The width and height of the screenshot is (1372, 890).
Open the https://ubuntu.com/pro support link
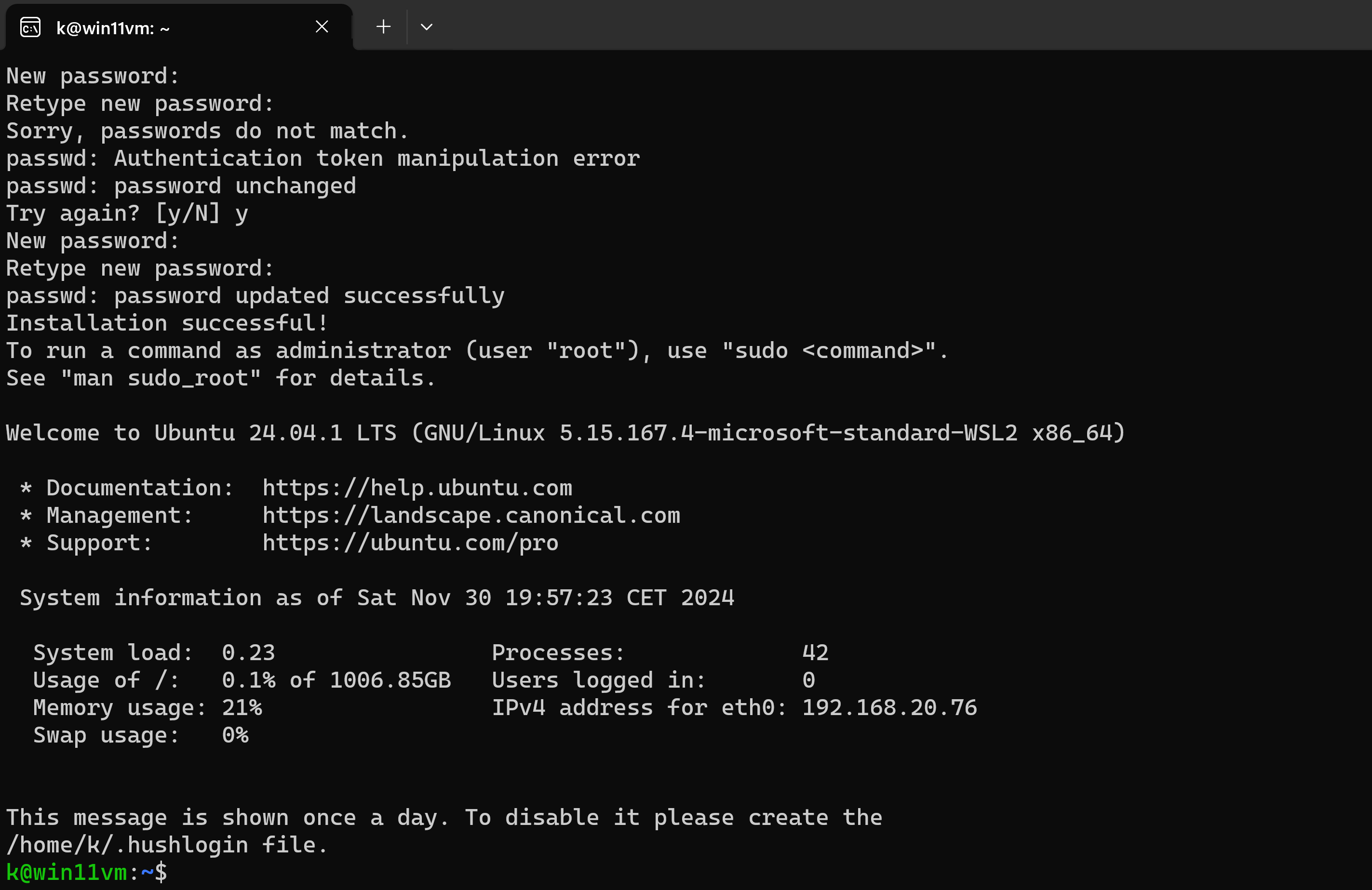[410, 543]
